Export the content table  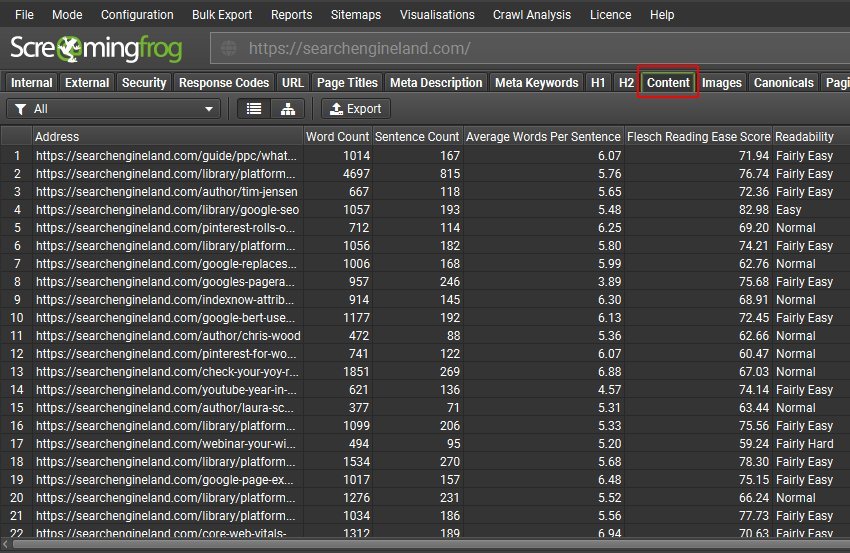tap(356, 109)
